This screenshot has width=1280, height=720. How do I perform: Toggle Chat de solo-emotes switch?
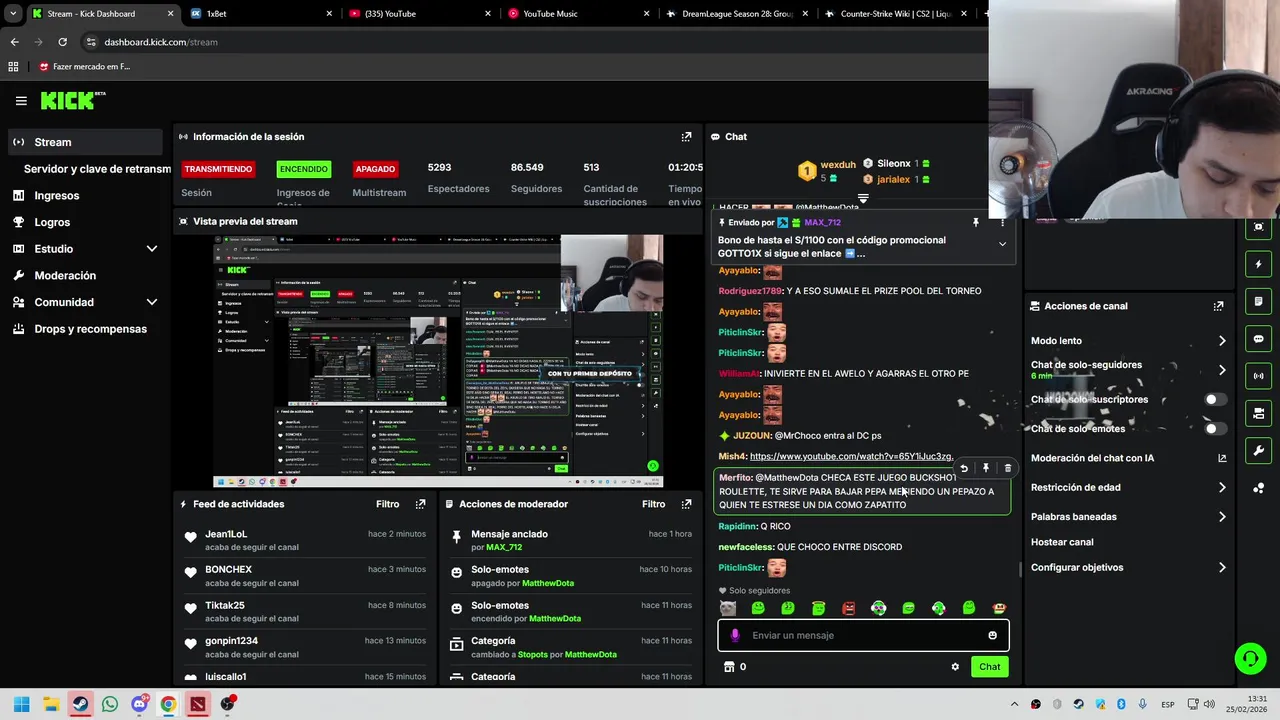tap(1215, 429)
